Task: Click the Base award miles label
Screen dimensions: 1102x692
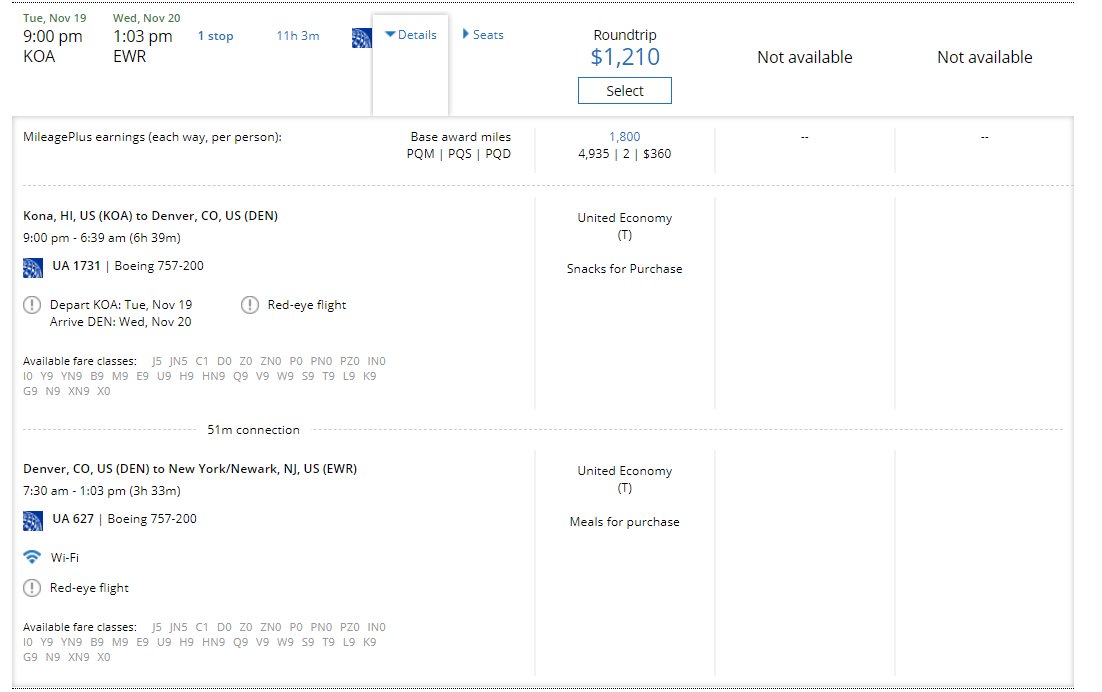Action: (x=460, y=136)
